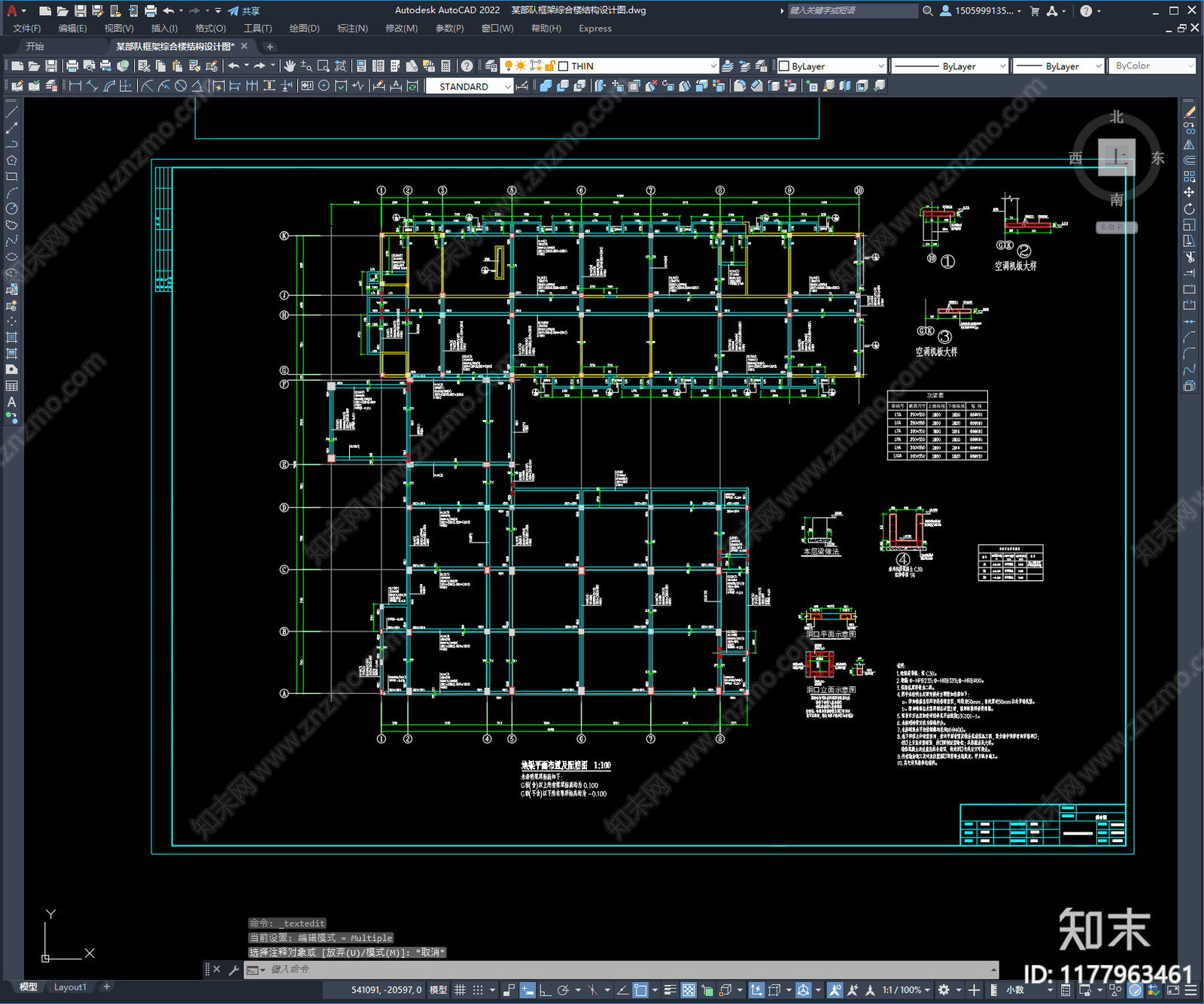Image resolution: width=1204 pixels, height=1004 pixels.
Task: Click the Customization menu icon in status bar
Action: (x=1190, y=990)
